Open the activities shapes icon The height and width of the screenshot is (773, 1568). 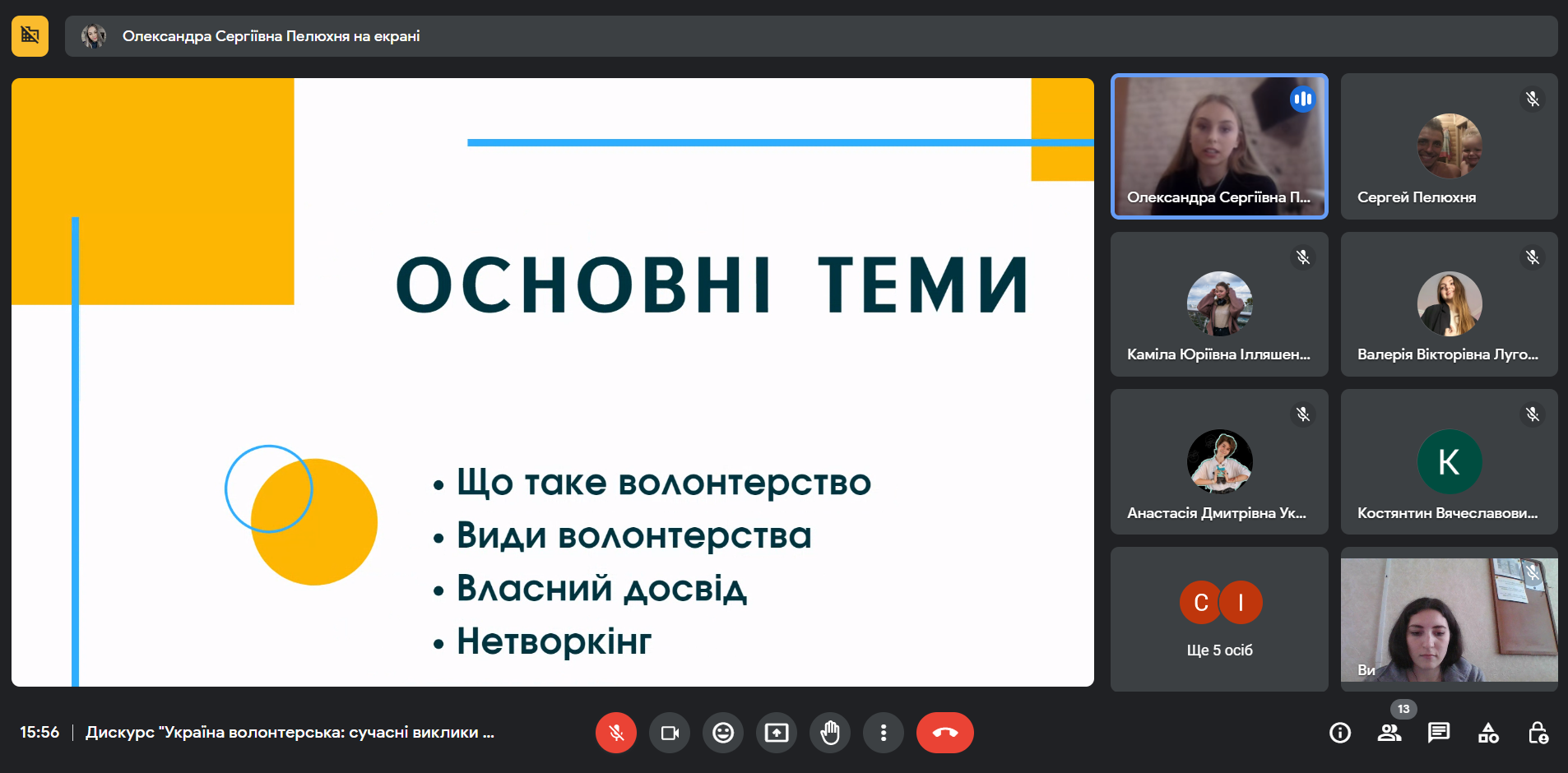pyautogui.click(x=1488, y=733)
